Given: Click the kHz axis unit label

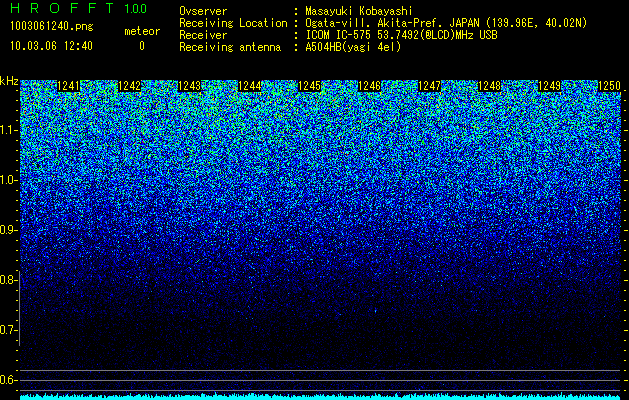Looking at the screenshot, I should pos(9,81).
